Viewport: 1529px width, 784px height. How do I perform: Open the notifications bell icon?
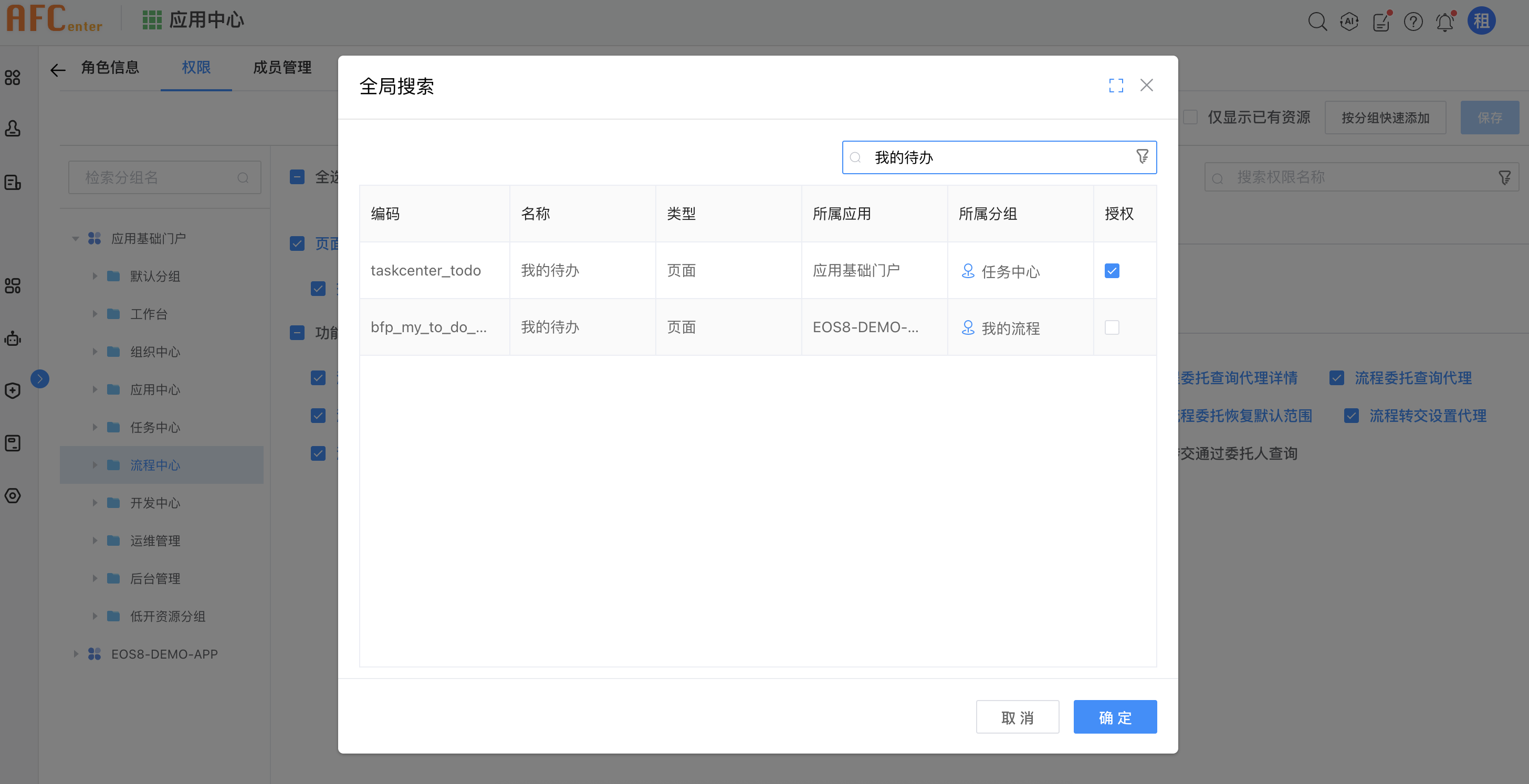tap(1444, 23)
